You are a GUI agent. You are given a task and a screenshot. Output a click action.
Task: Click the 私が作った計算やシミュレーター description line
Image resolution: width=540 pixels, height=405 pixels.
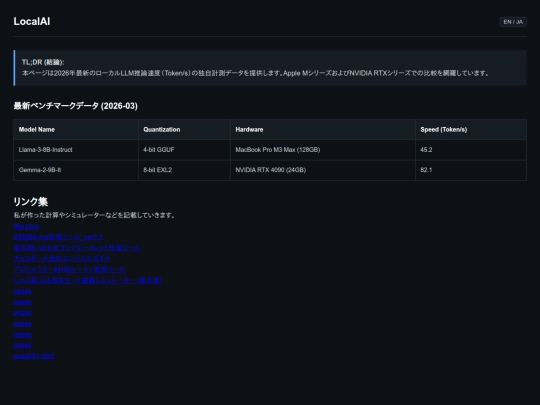(94, 215)
